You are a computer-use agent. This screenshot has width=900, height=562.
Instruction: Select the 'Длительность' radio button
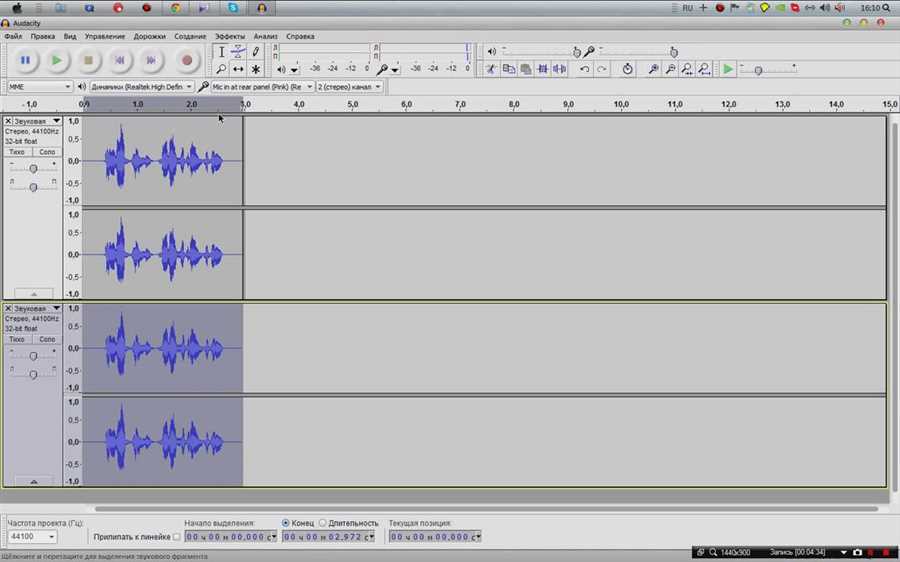(x=322, y=523)
